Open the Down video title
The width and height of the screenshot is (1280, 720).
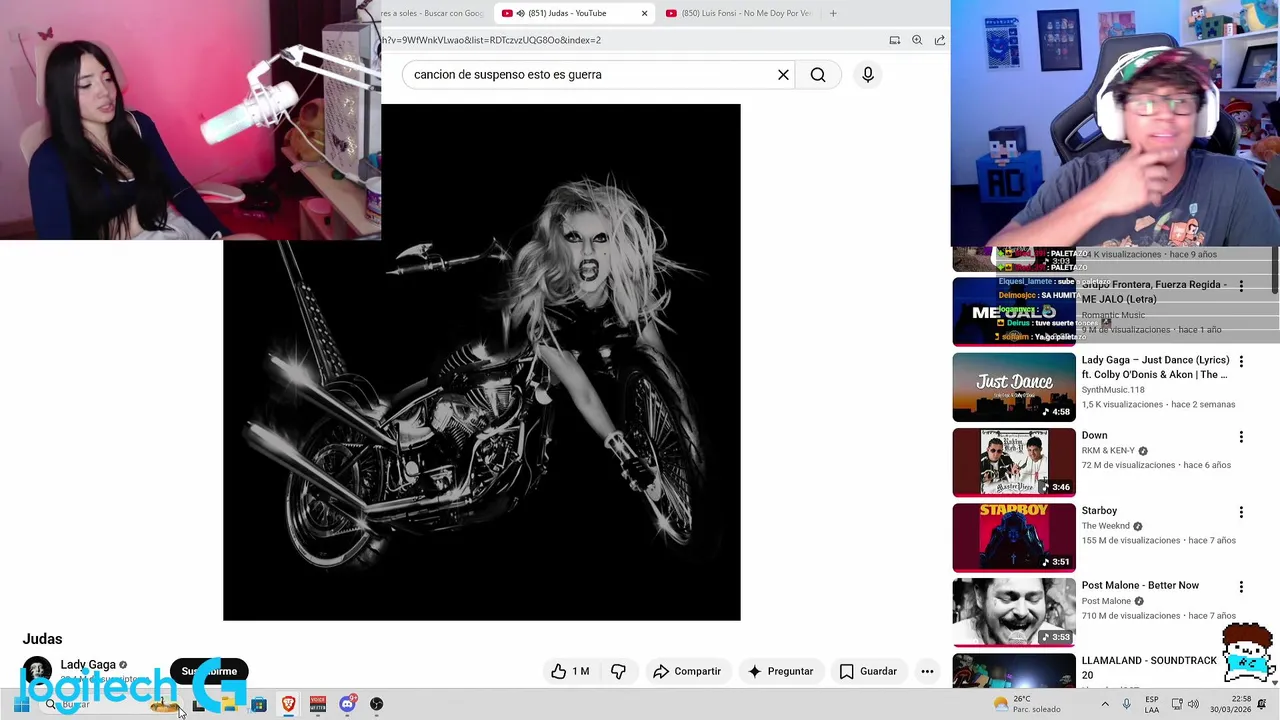[1094, 435]
